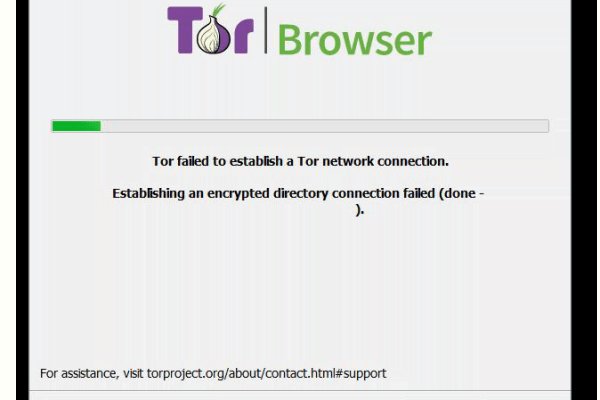
Task: Click the purple letter T of logo
Action: [x=184, y=30]
